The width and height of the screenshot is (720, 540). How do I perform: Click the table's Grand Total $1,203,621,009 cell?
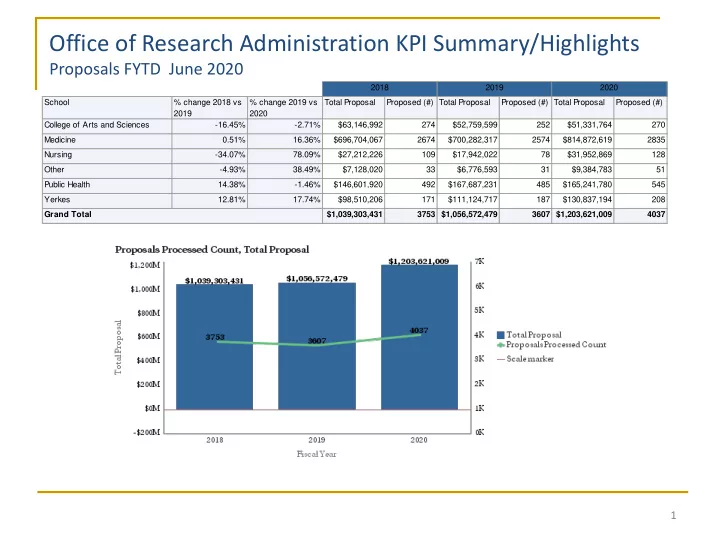click(x=583, y=214)
